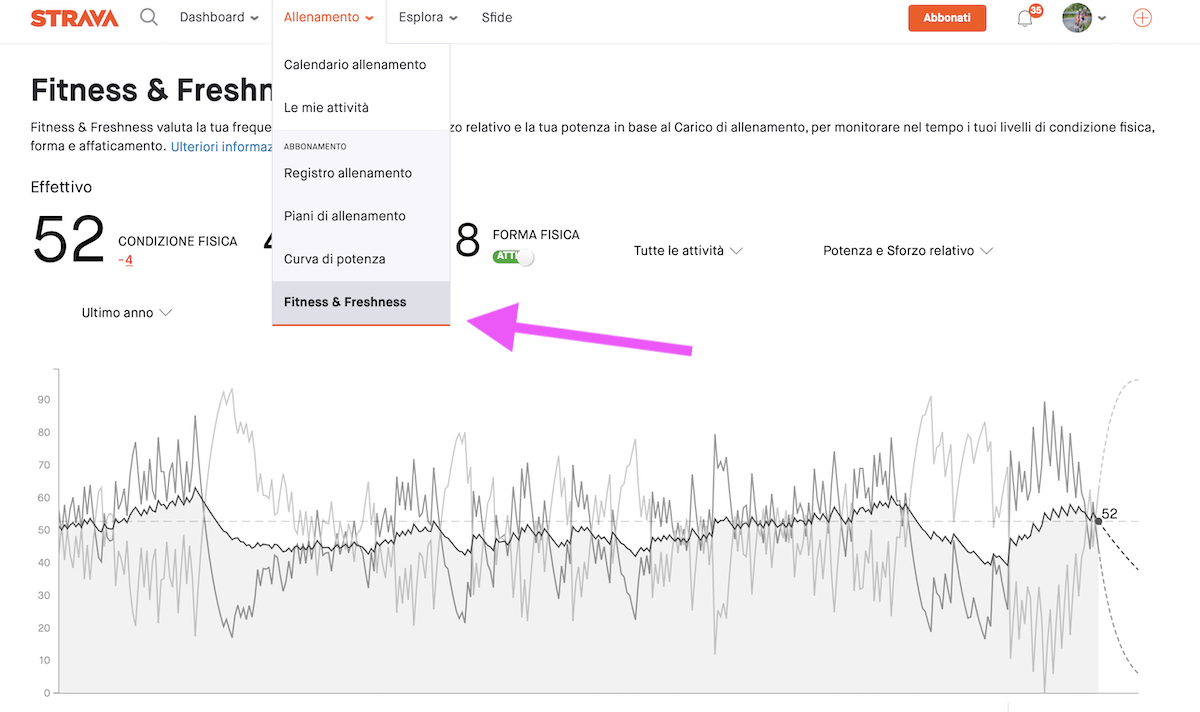Viewport: 1200px width, 712px height.
Task: Click the Condizione fisica label
Action: 178,242
